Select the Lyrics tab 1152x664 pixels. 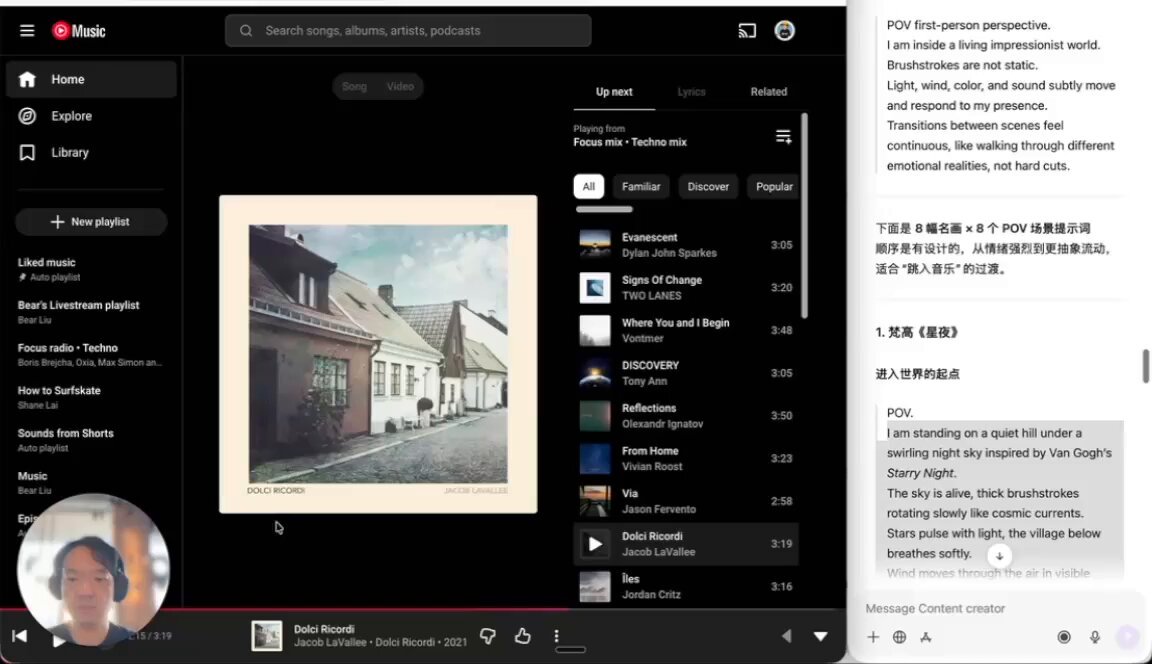[x=691, y=92]
